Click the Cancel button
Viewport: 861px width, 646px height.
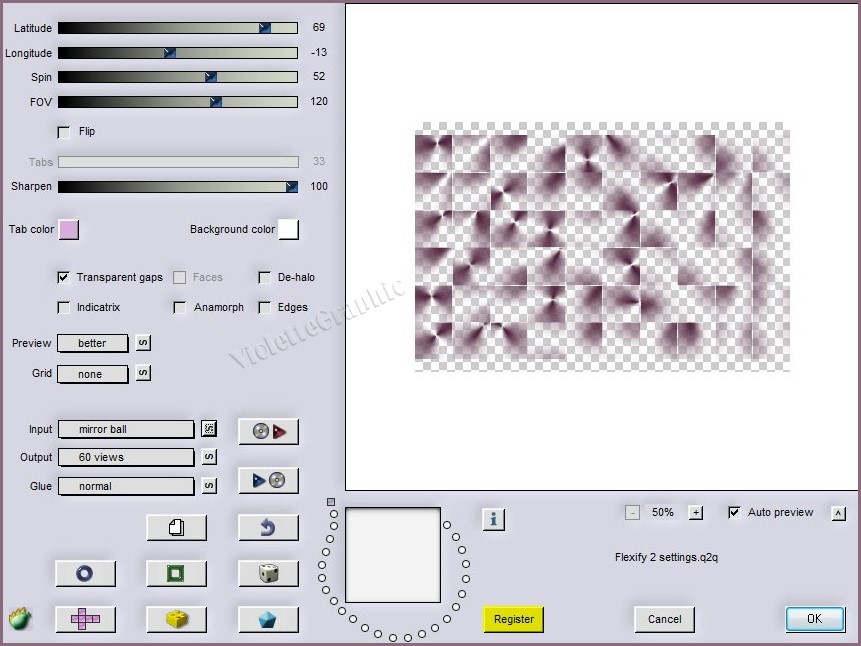click(664, 619)
